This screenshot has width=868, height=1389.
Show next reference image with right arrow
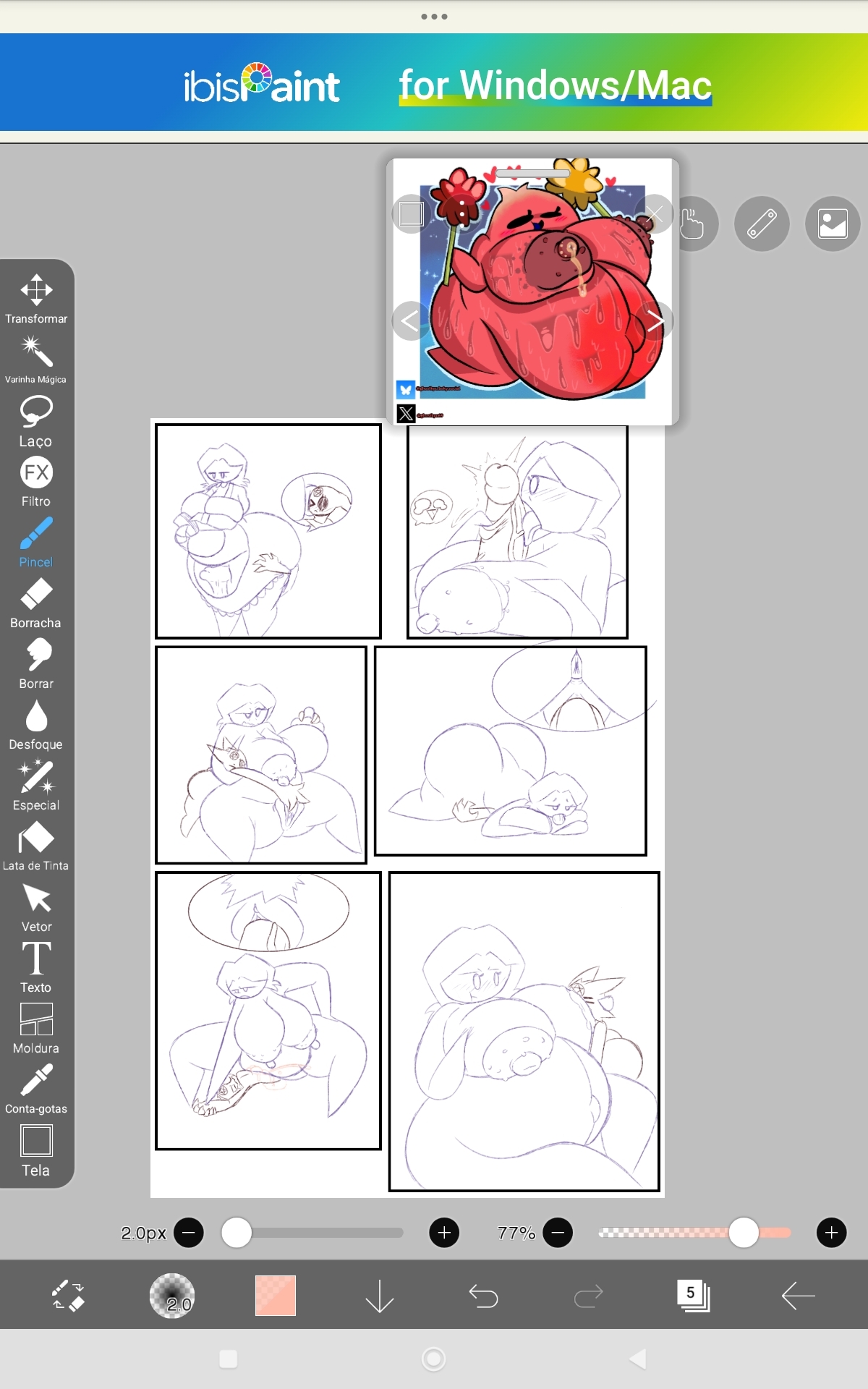point(655,320)
